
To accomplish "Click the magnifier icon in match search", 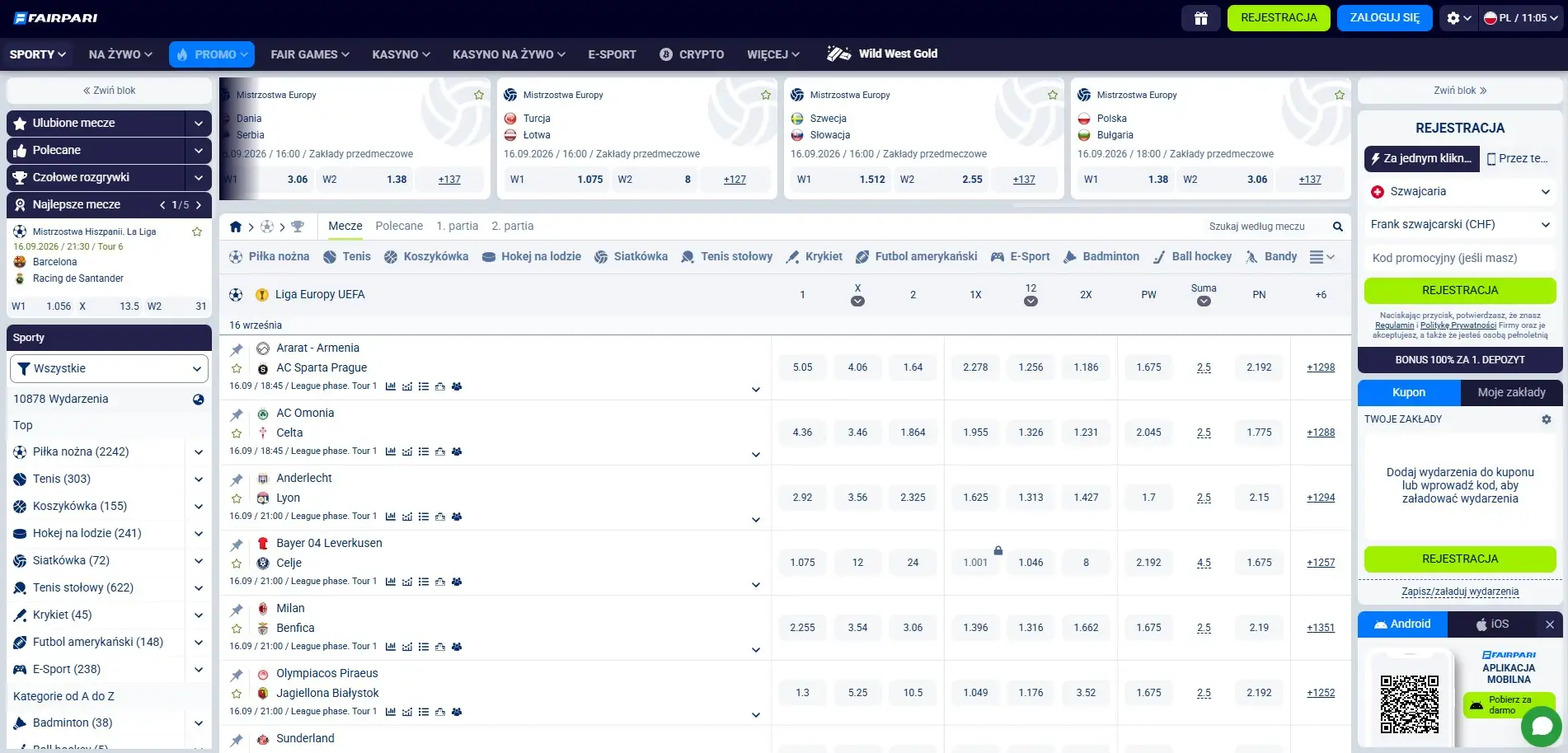I will click(1337, 227).
